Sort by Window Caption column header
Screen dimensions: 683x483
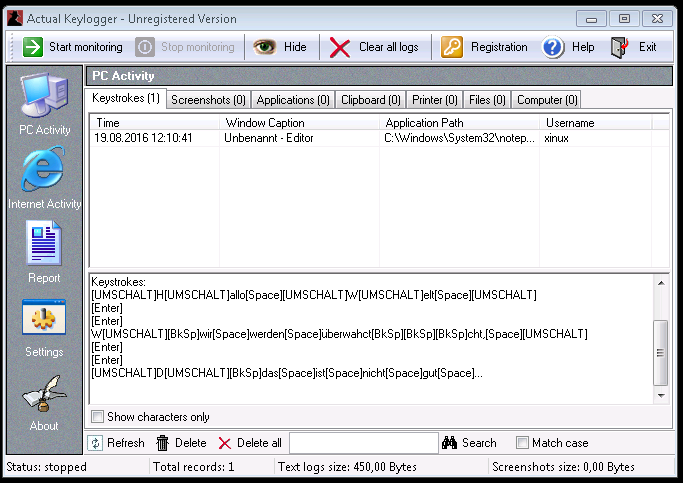[299, 123]
